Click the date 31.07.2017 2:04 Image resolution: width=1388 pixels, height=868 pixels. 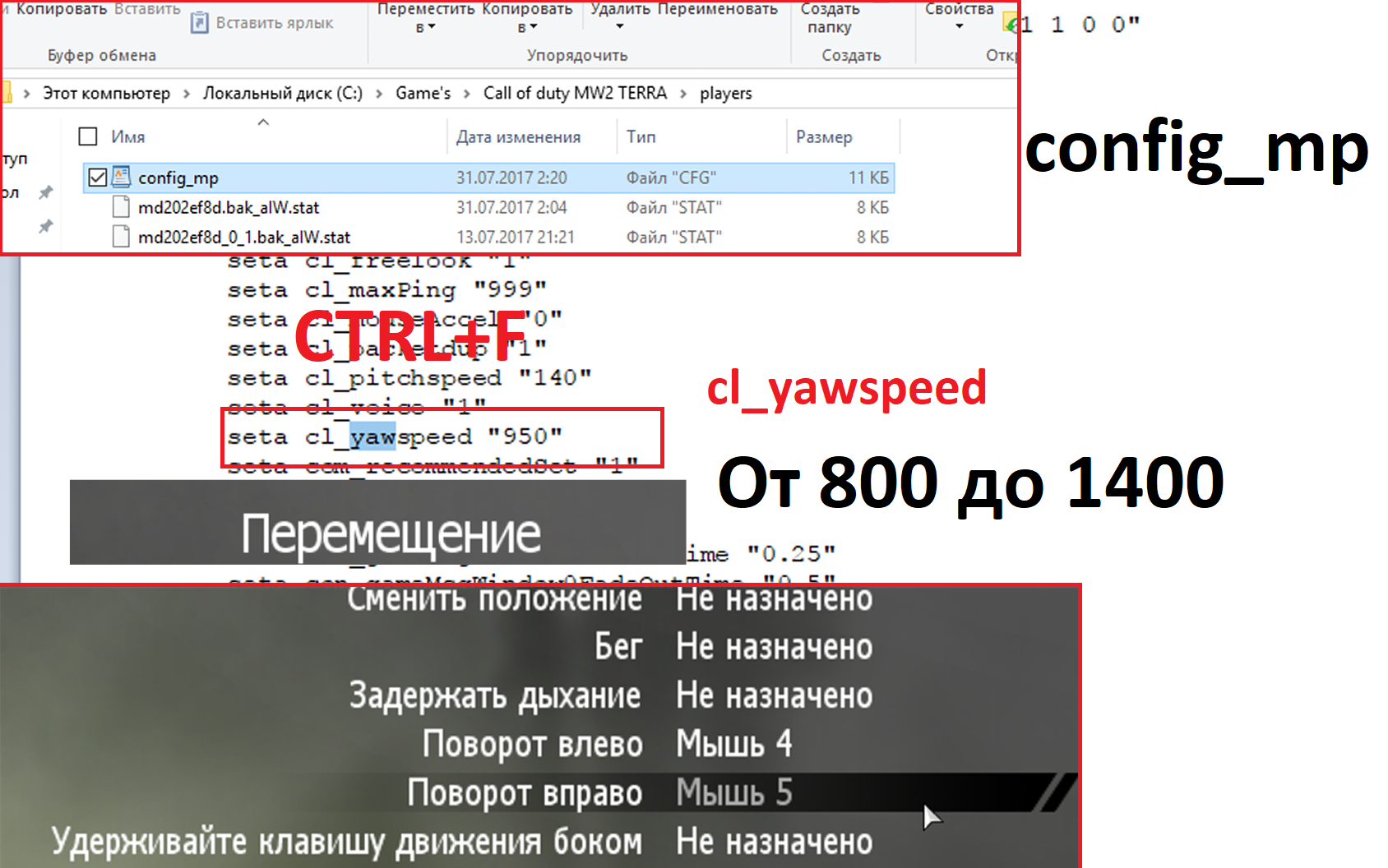tap(511, 207)
